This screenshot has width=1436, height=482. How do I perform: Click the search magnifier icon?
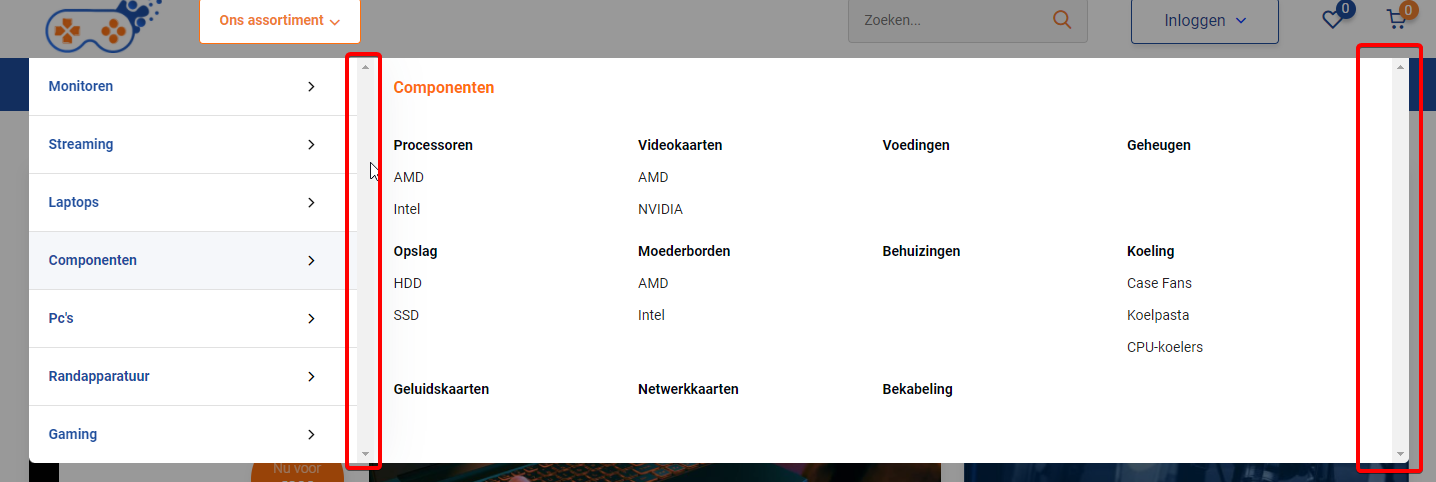click(1061, 20)
